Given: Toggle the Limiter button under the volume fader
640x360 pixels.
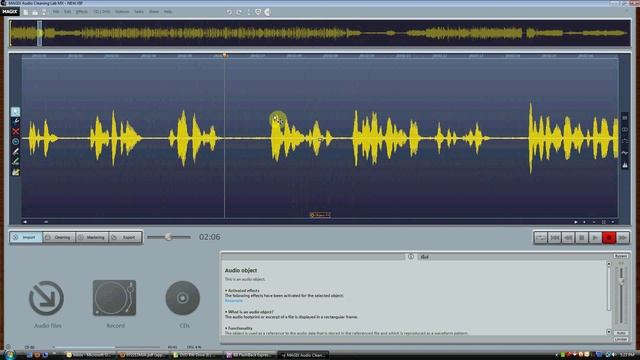Looking at the screenshot, I should (621, 339).
